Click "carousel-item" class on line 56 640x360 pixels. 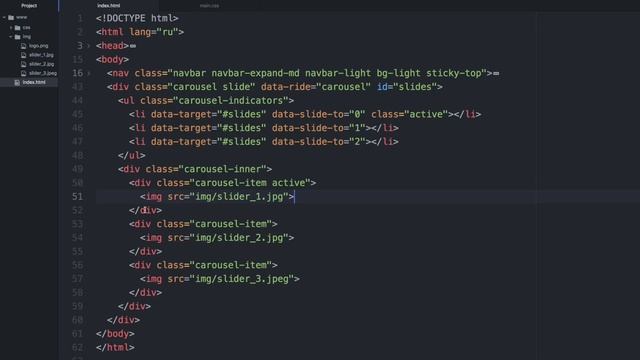[231, 265]
